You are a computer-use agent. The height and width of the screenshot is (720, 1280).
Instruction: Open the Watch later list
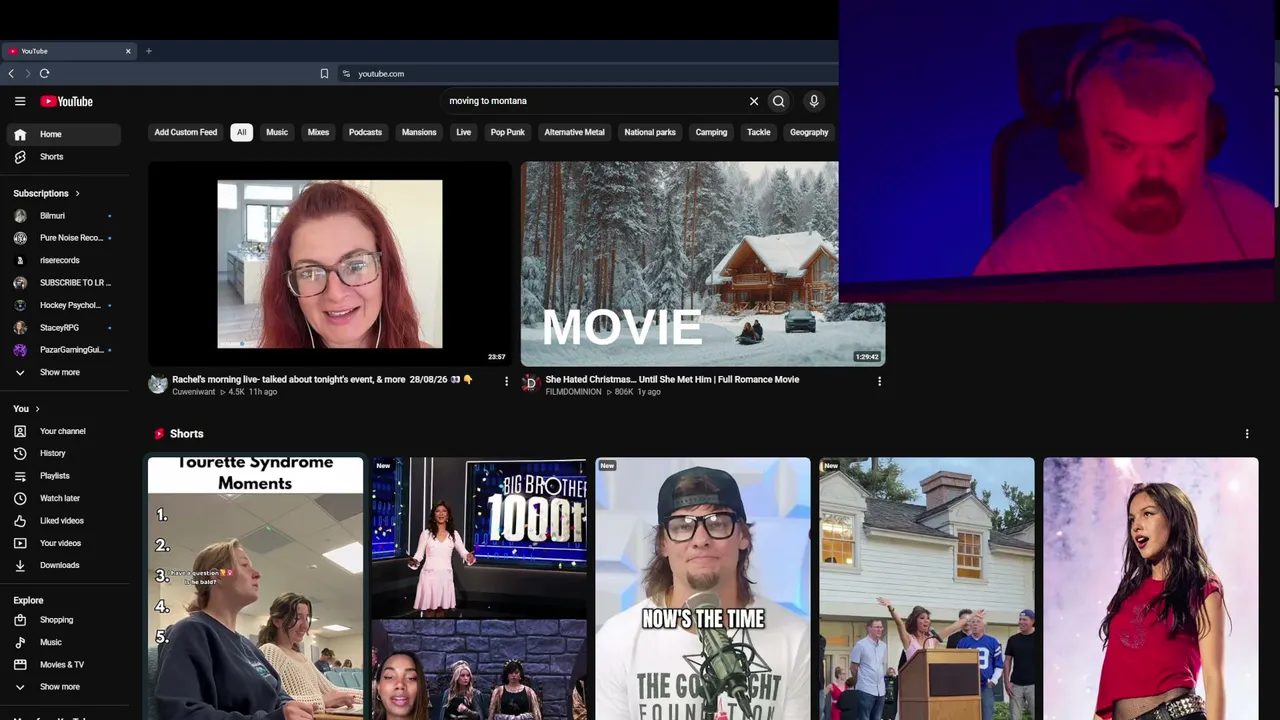coord(64,498)
